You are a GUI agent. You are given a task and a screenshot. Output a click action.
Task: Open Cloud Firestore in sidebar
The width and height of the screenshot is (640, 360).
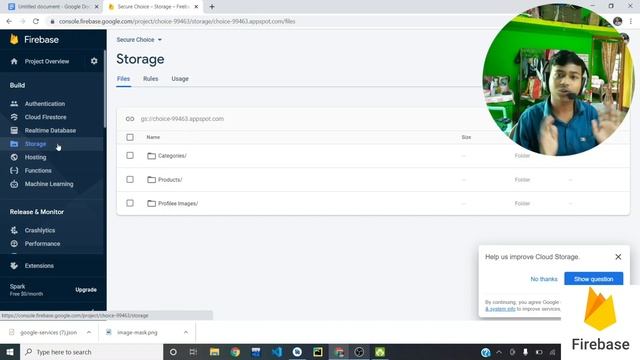click(x=45, y=117)
